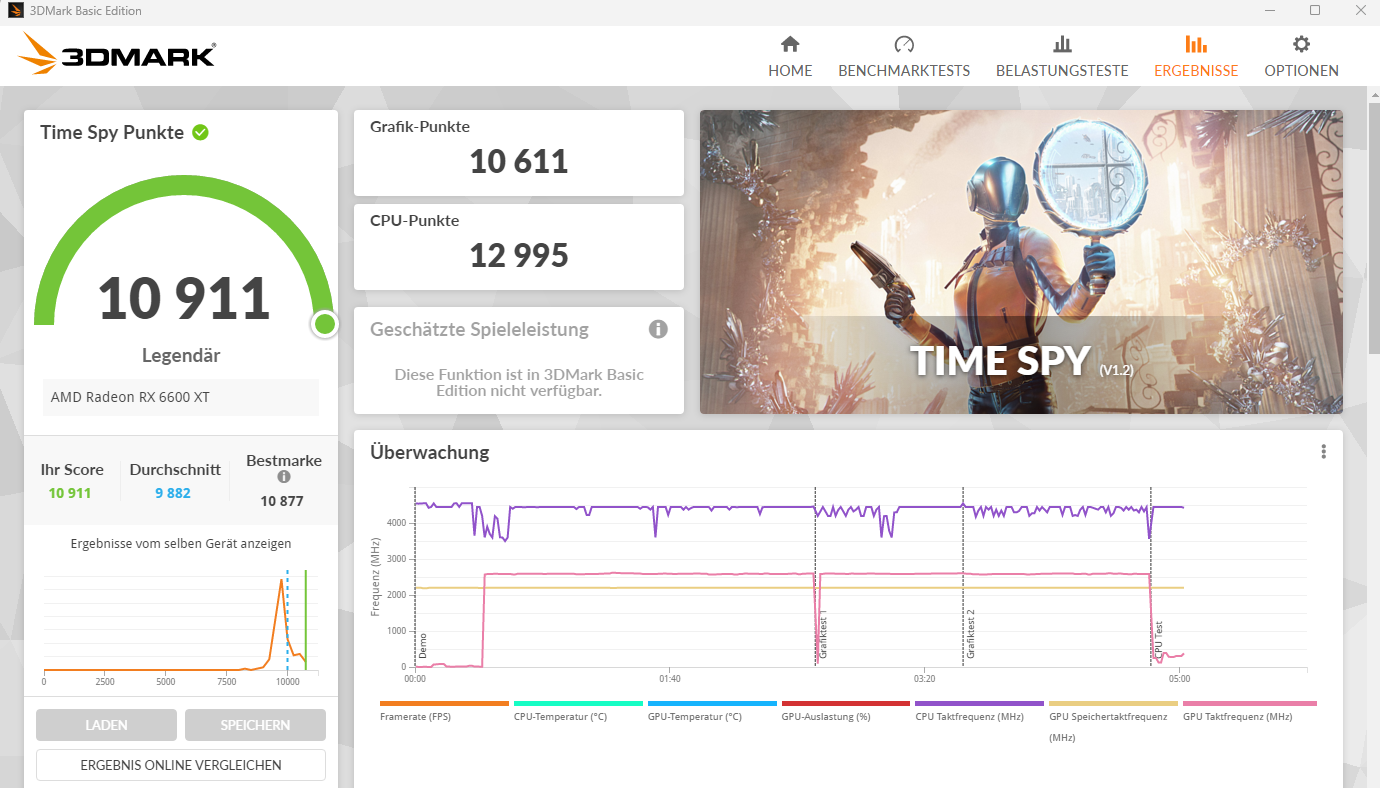Click the 3DMark title bar app icon
Image resolution: width=1380 pixels, height=788 pixels.
point(14,11)
